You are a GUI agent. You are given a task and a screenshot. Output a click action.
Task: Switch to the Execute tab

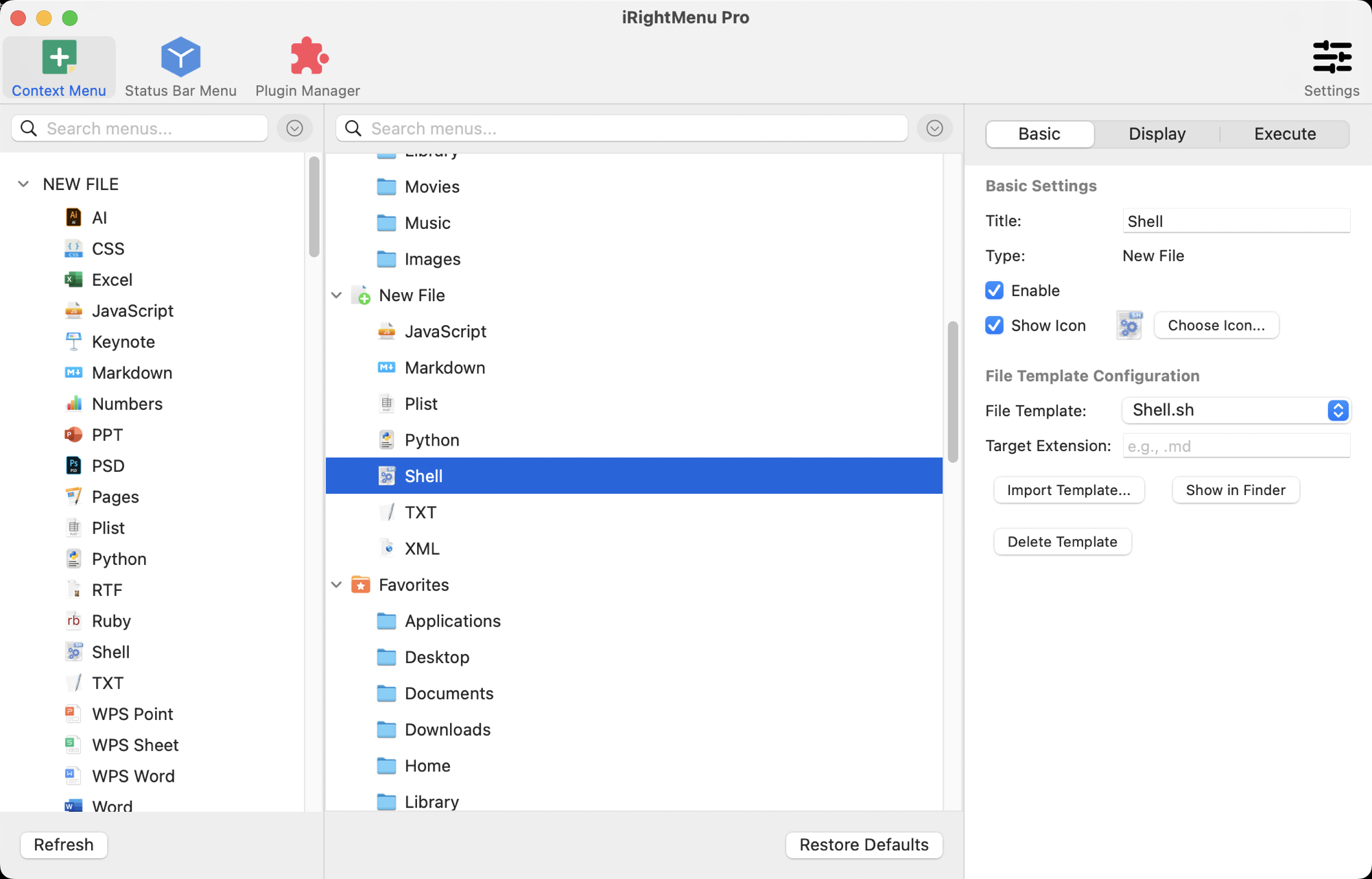(1285, 134)
